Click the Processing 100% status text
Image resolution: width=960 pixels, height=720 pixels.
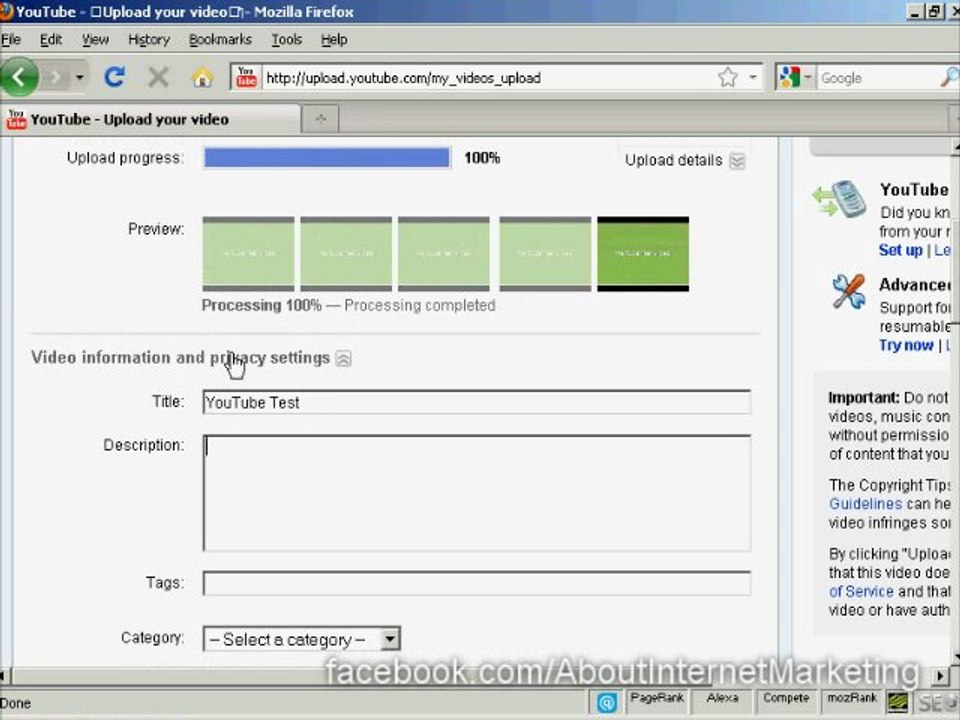(x=261, y=306)
